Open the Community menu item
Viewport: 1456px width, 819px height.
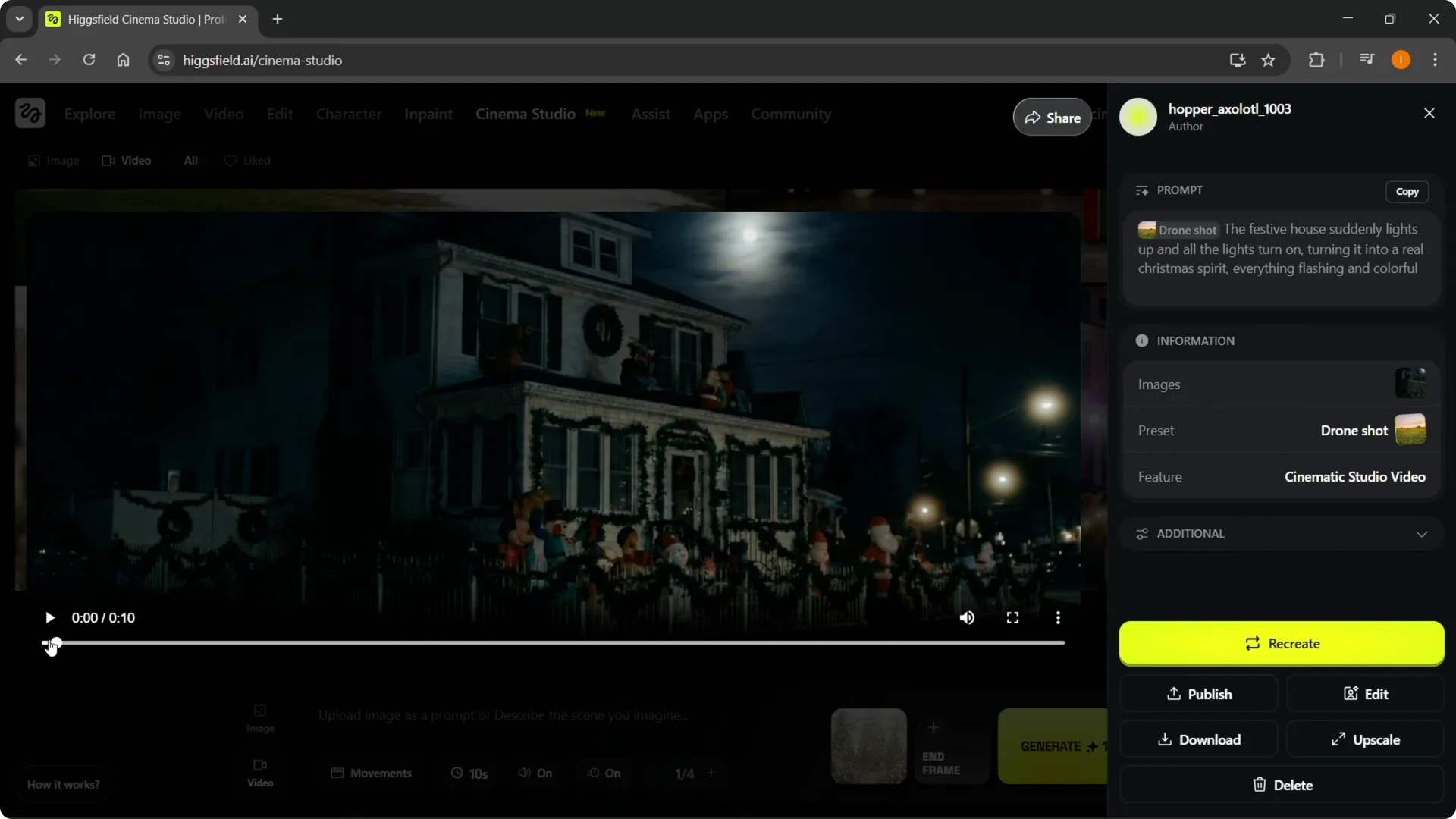point(791,114)
